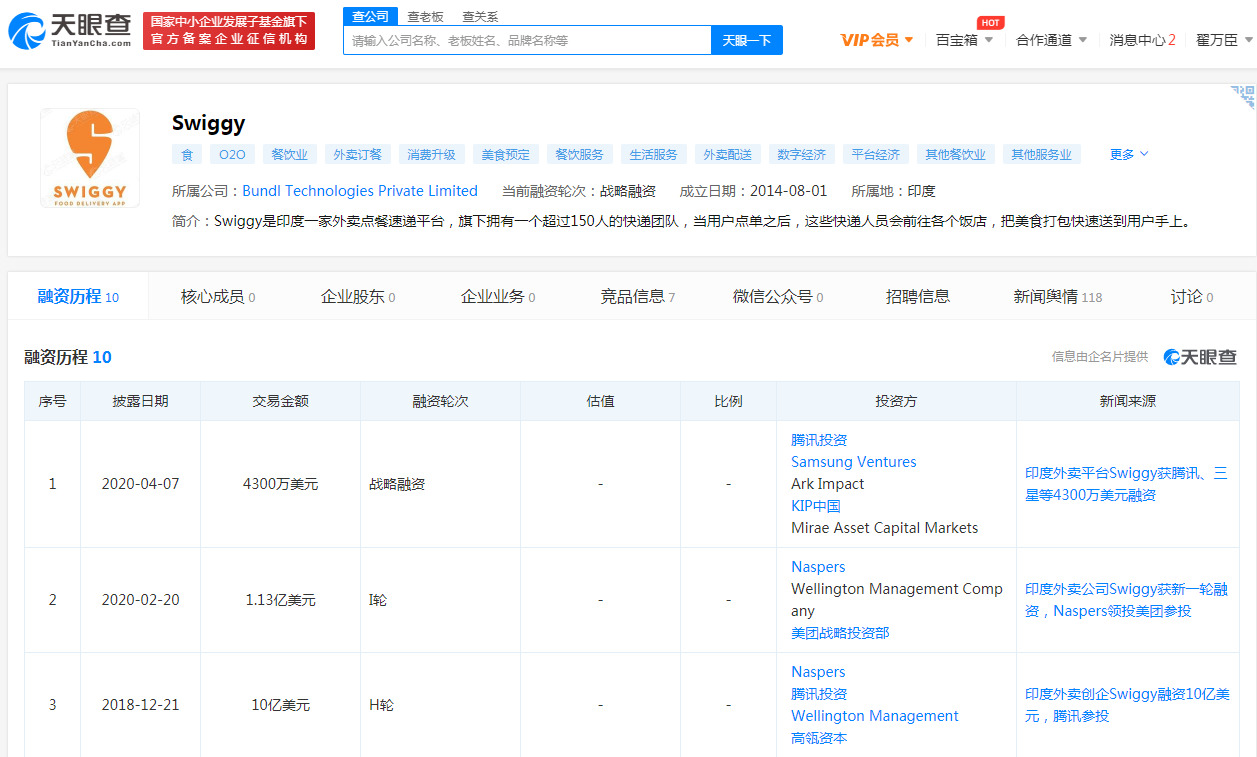Click the 外卖配送 tag
Viewport: 1257px width, 757px height.
[x=728, y=154]
